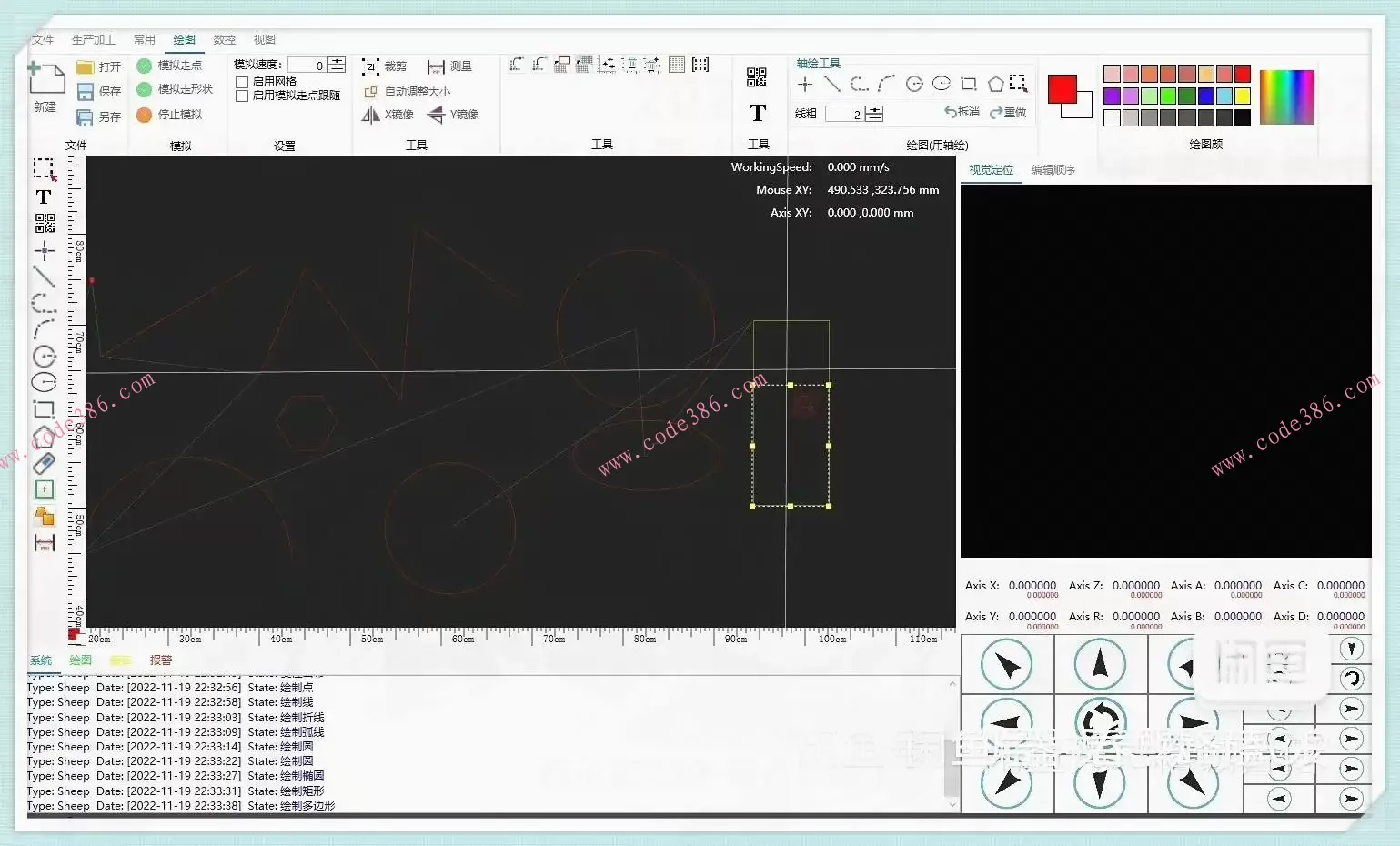Click the X镜像 mirror icon
This screenshot has height=846, width=1400.
[371, 115]
